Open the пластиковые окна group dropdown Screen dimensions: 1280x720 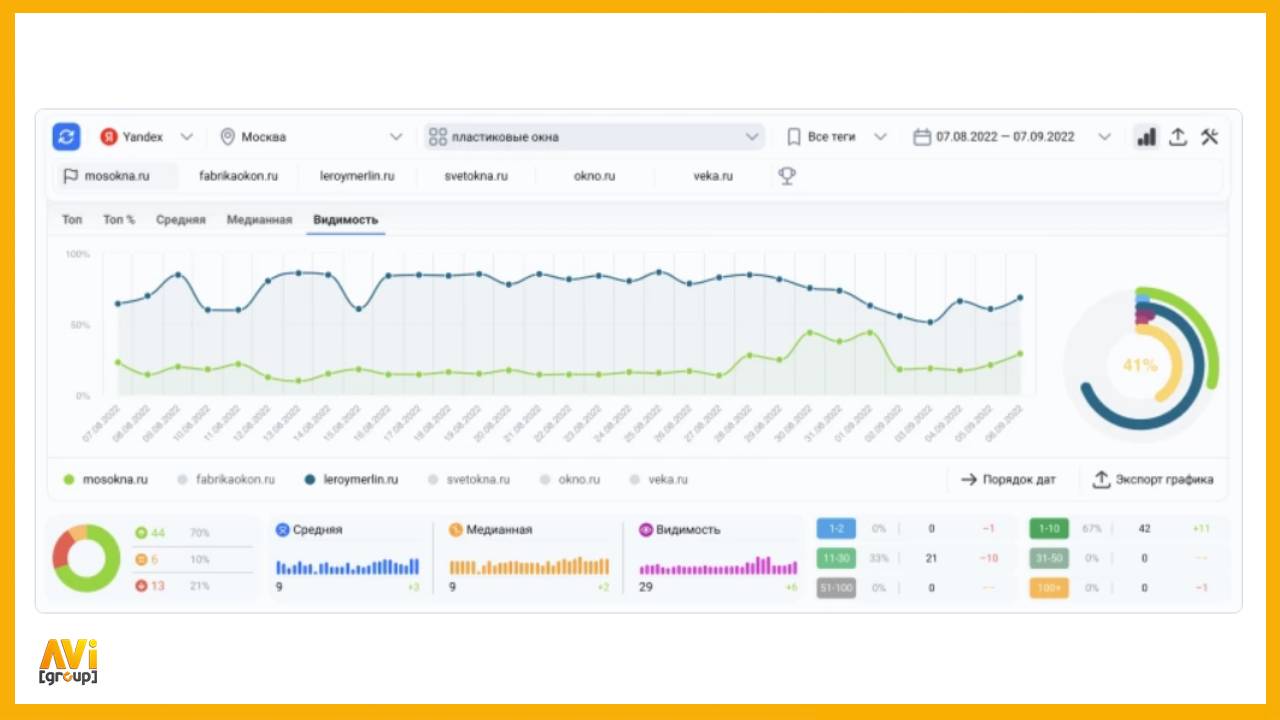[594, 137]
